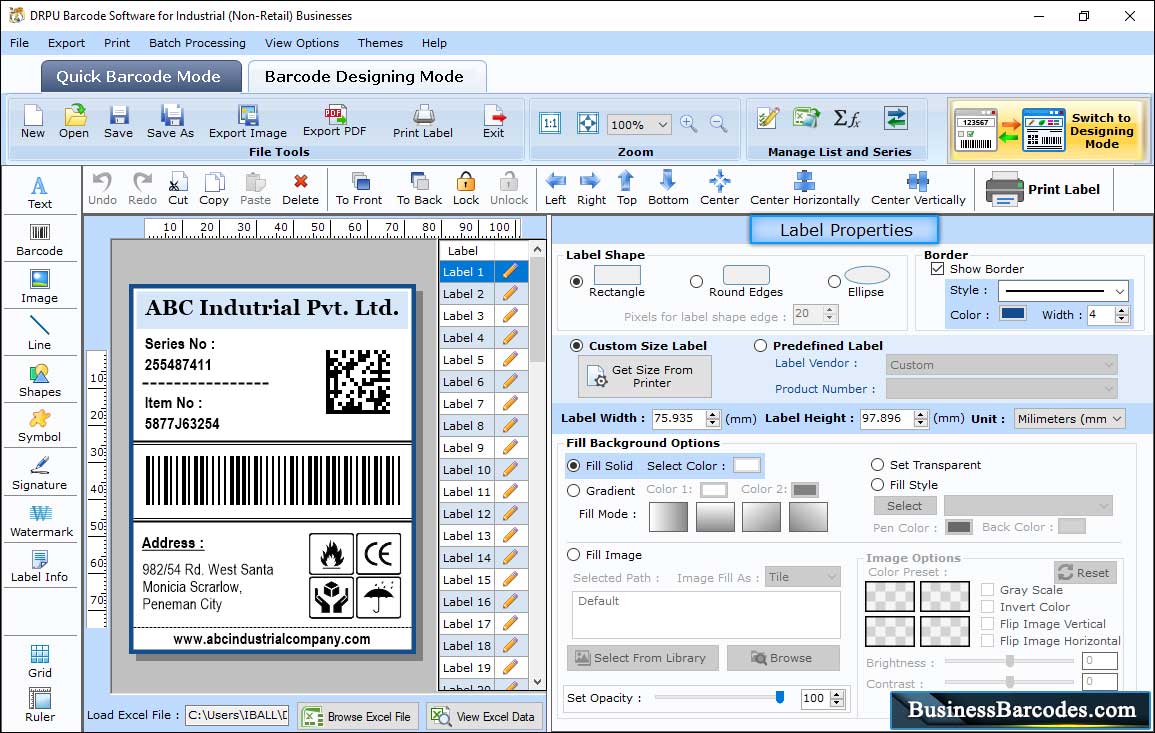1155x733 pixels.
Task: Add a Signature element
Action: click(40, 473)
